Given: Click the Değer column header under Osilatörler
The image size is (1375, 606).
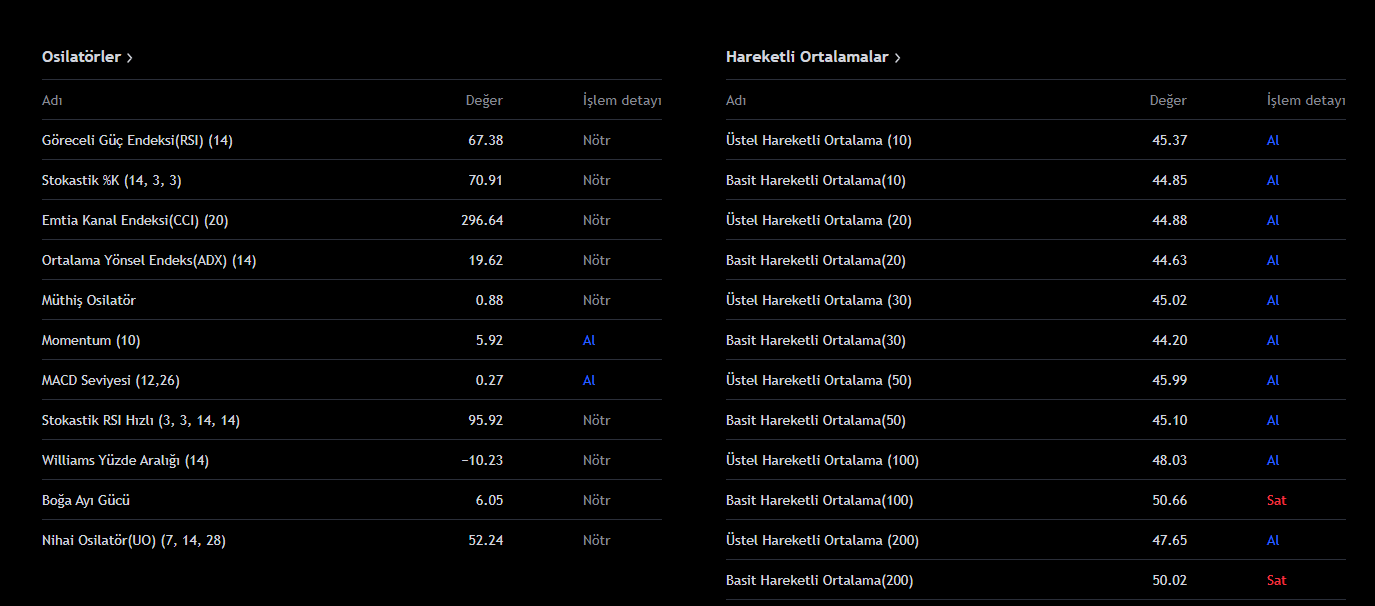Looking at the screenshot, I should click(x=484, y=100).
